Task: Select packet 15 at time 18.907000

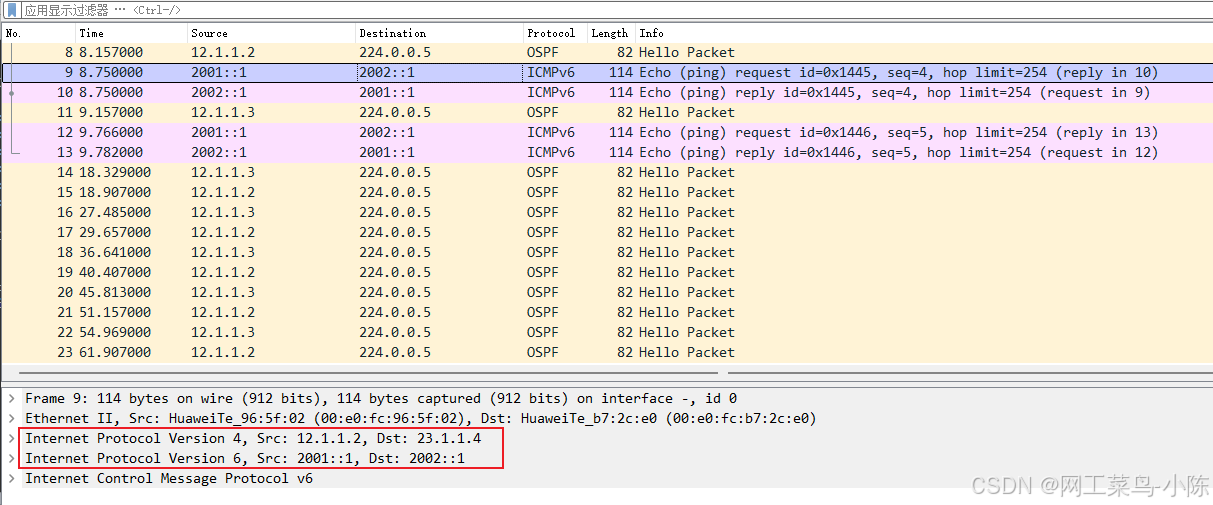Action: point(606,192)
